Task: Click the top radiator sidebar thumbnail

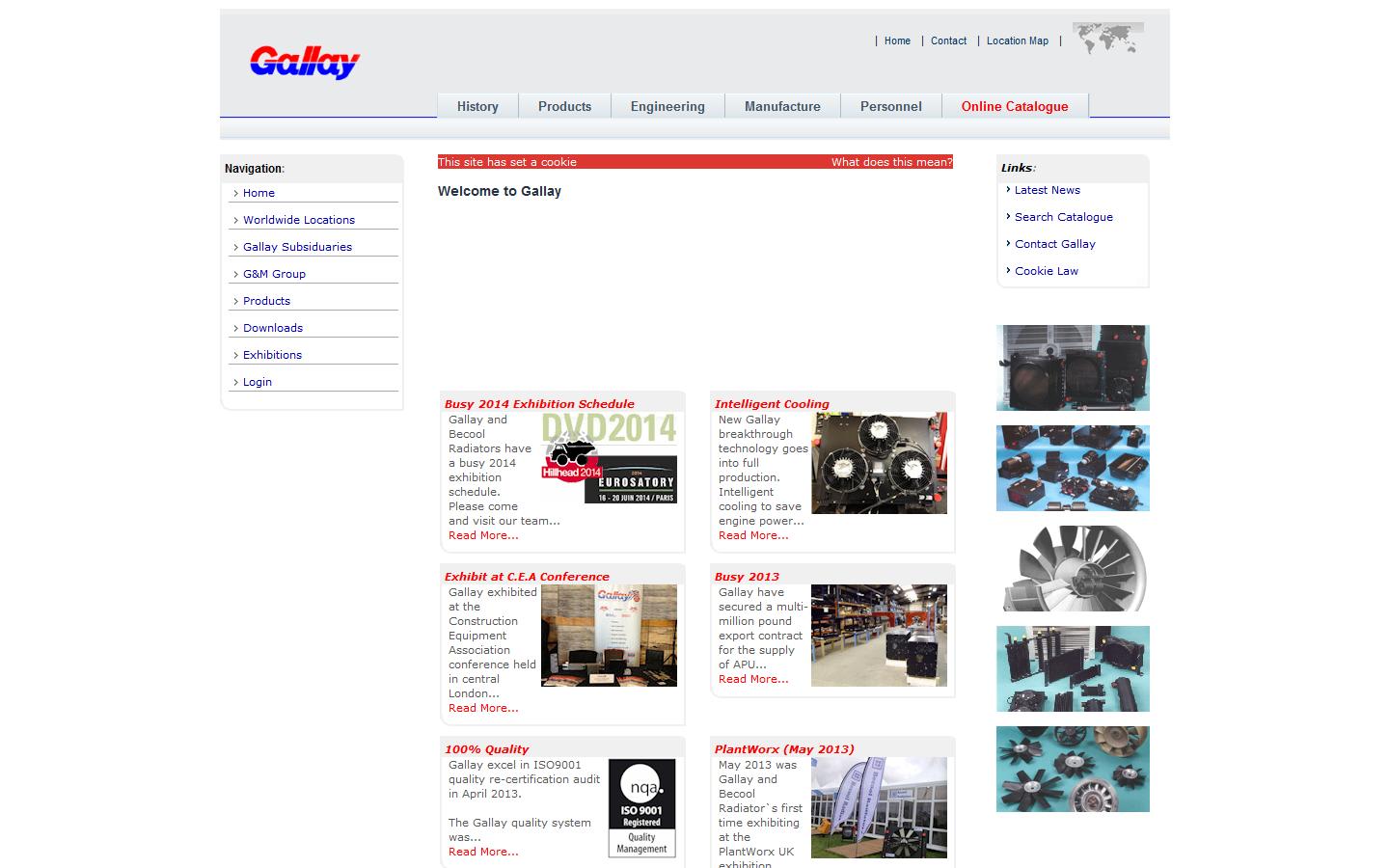Action: [x=1073, y=367]
